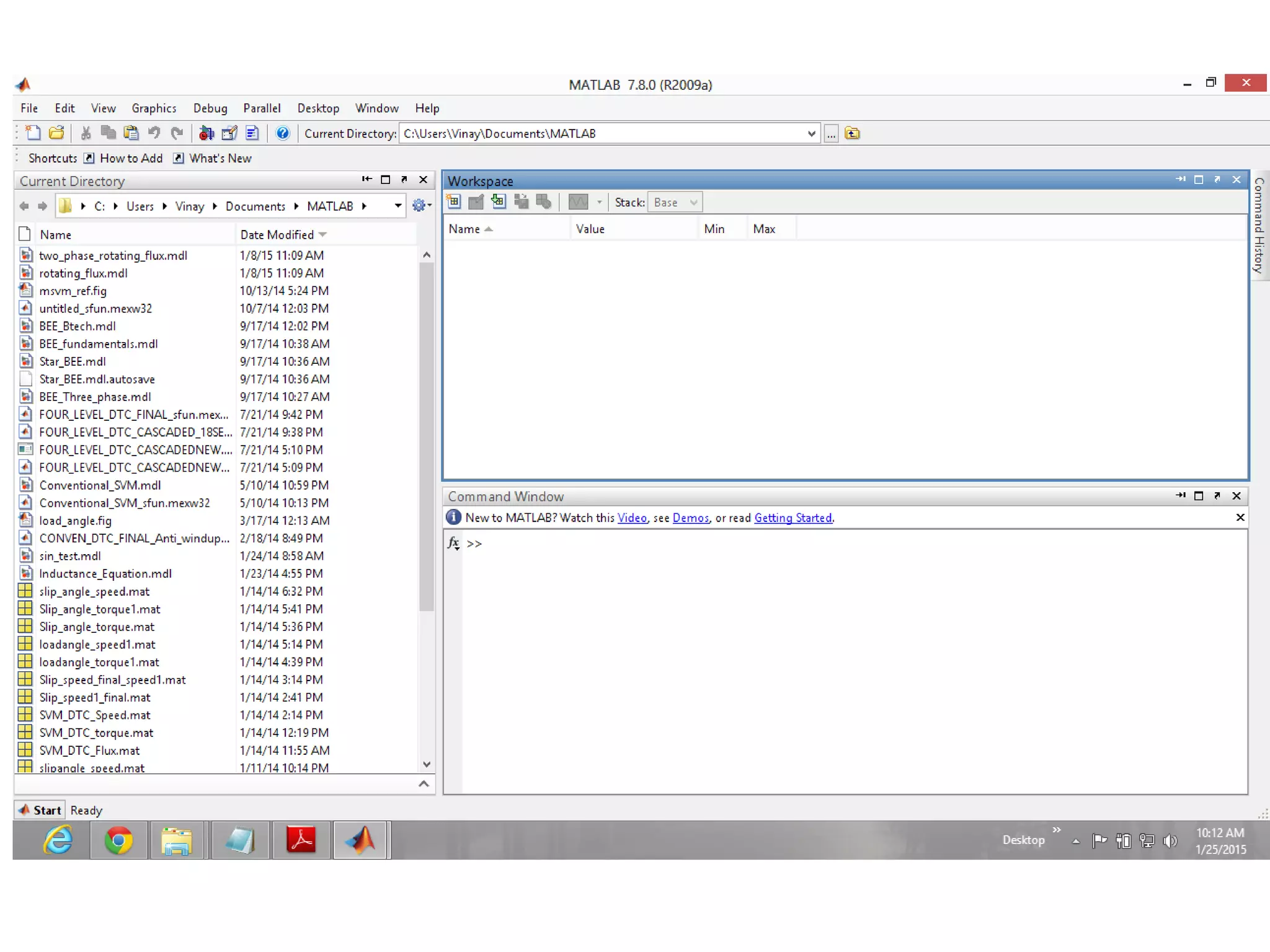Viewport: 1270px width, 952px height.
Task: Open the Parallel menu
Action: point(262,108)
